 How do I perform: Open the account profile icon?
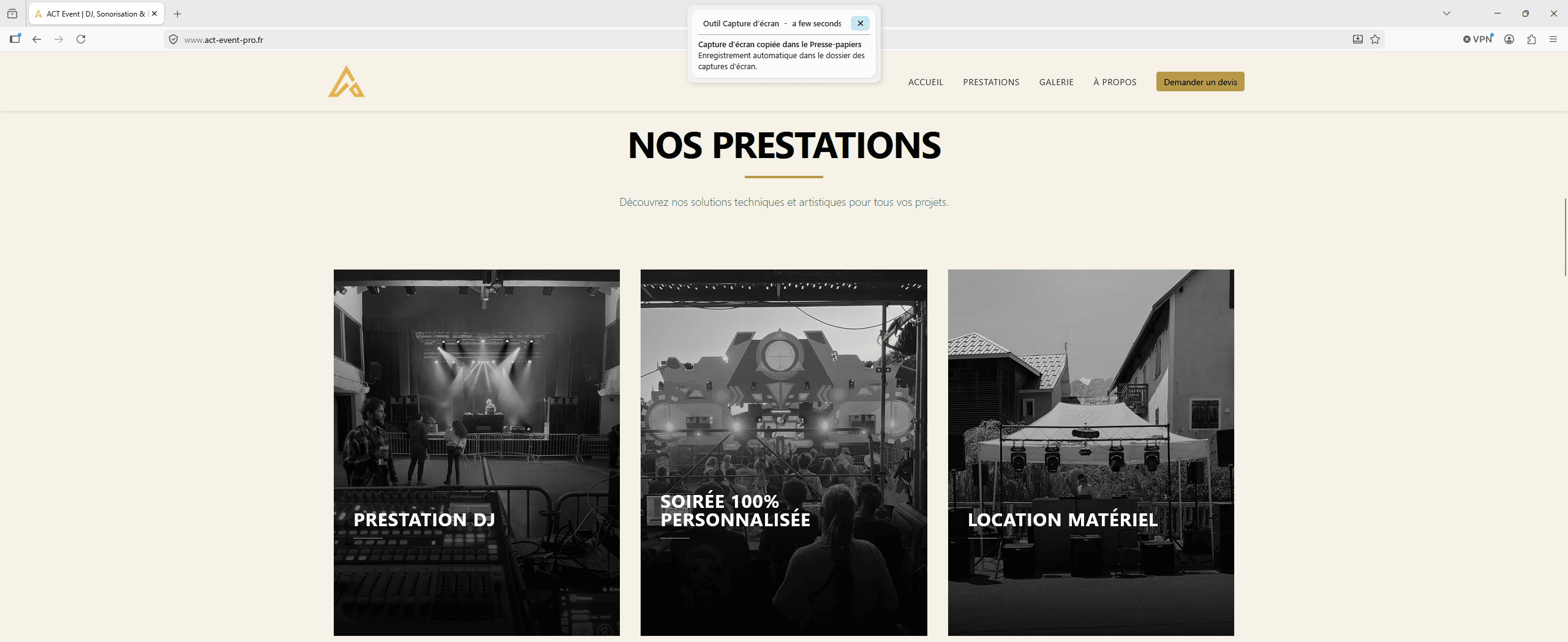pyautogui.click(x=1509, y=39)
